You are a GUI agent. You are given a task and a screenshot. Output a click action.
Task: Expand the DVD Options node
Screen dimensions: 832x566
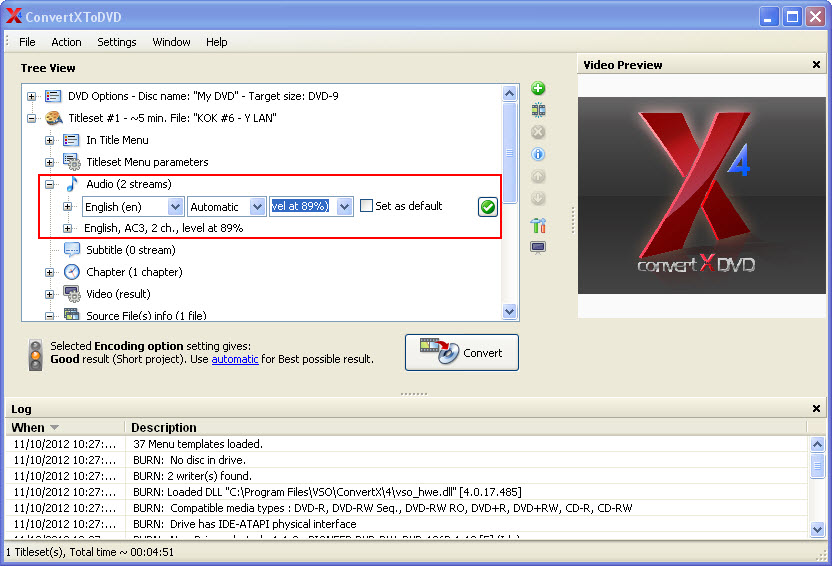[32, 97]
